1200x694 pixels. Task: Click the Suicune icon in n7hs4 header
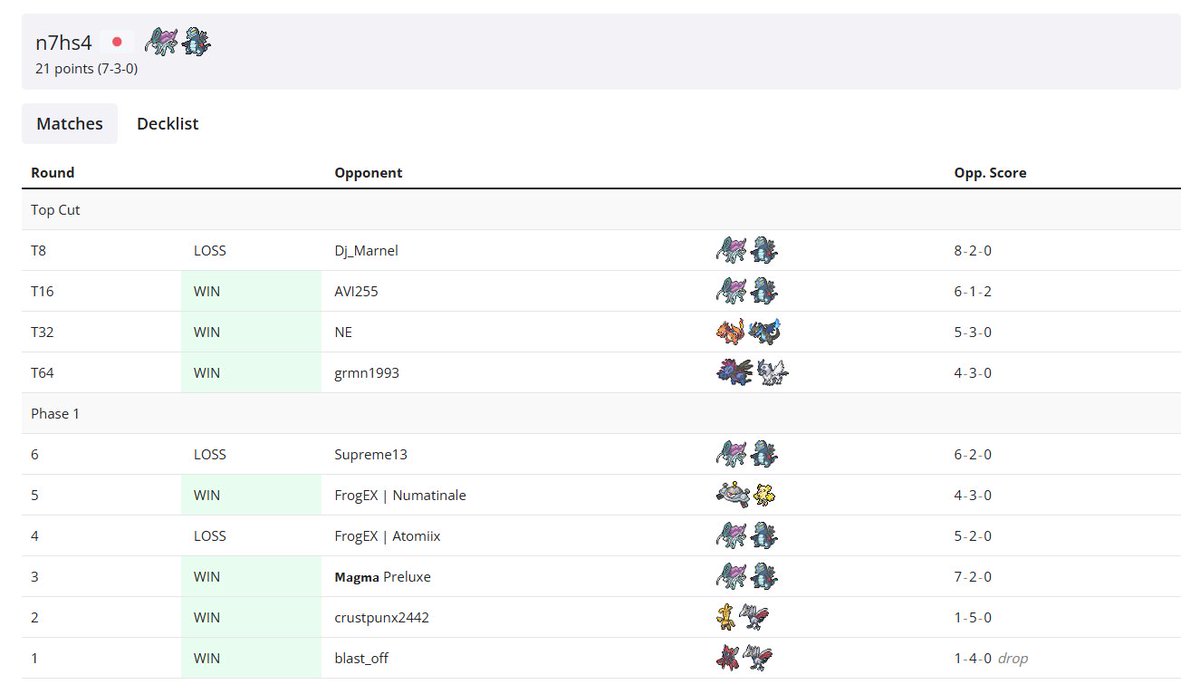click(x=161, y=41)
